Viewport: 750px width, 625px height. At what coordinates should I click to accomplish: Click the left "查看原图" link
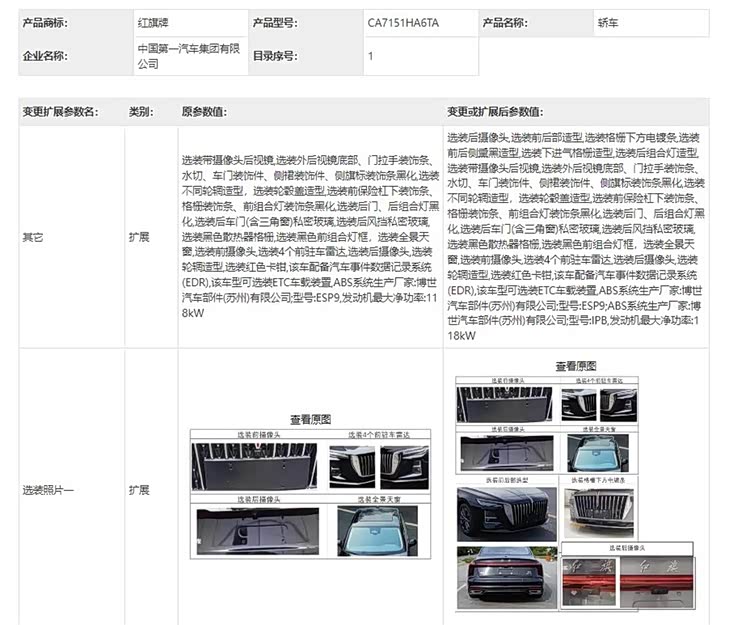coord(310,419)
